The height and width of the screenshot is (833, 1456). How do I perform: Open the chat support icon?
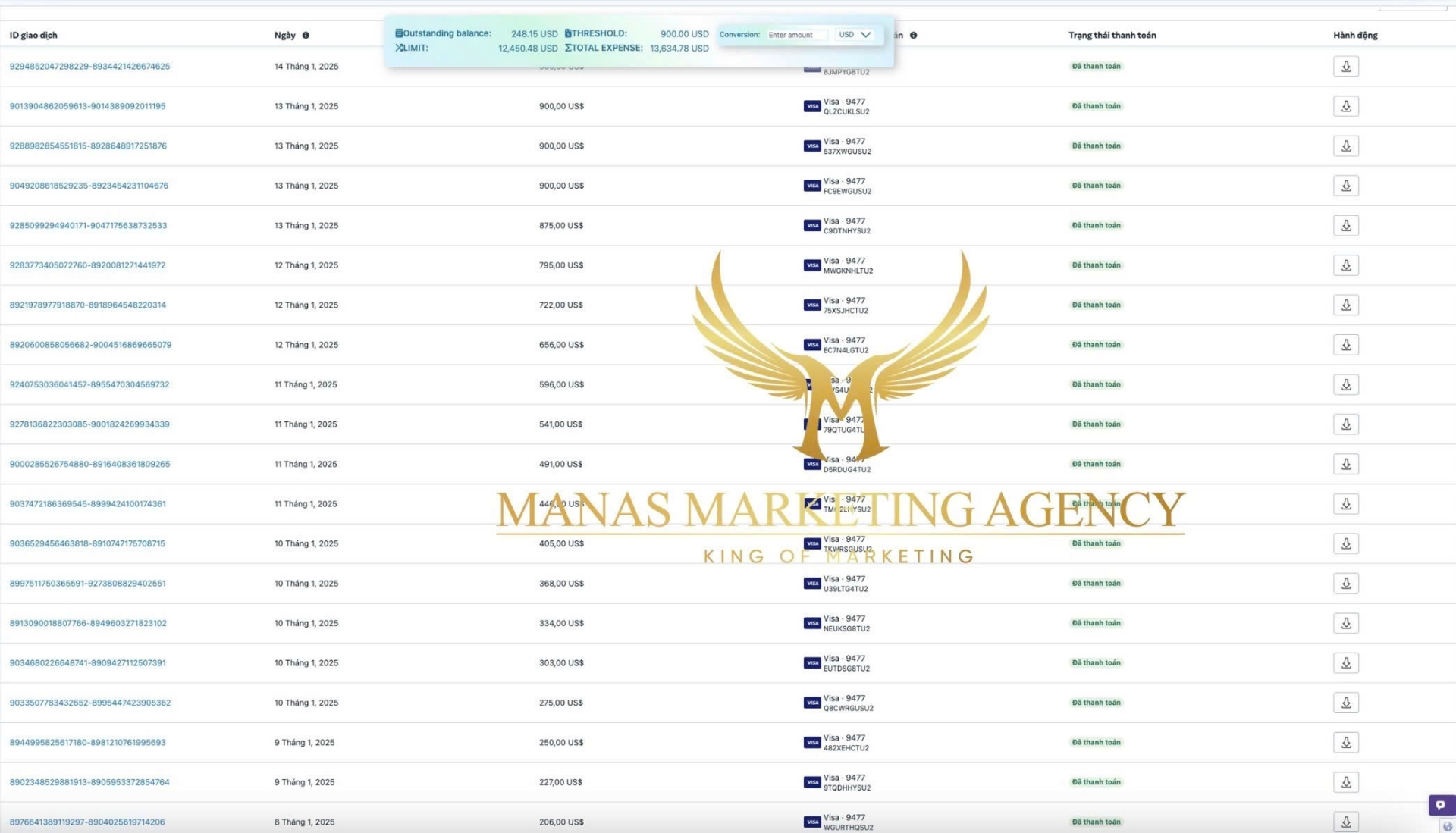1440,805
